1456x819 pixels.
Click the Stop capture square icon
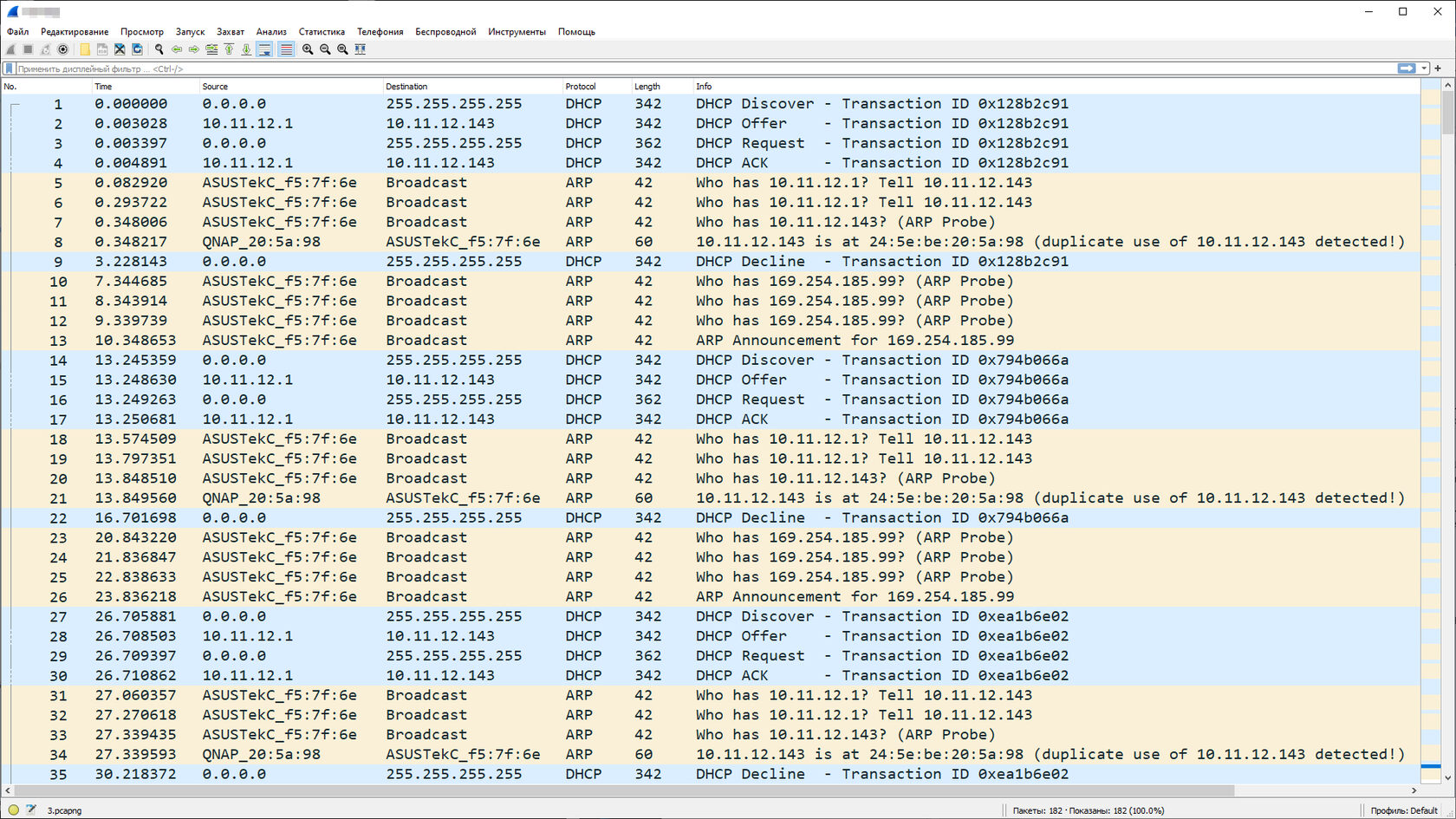pyautogui.click(x=28, y=49)
